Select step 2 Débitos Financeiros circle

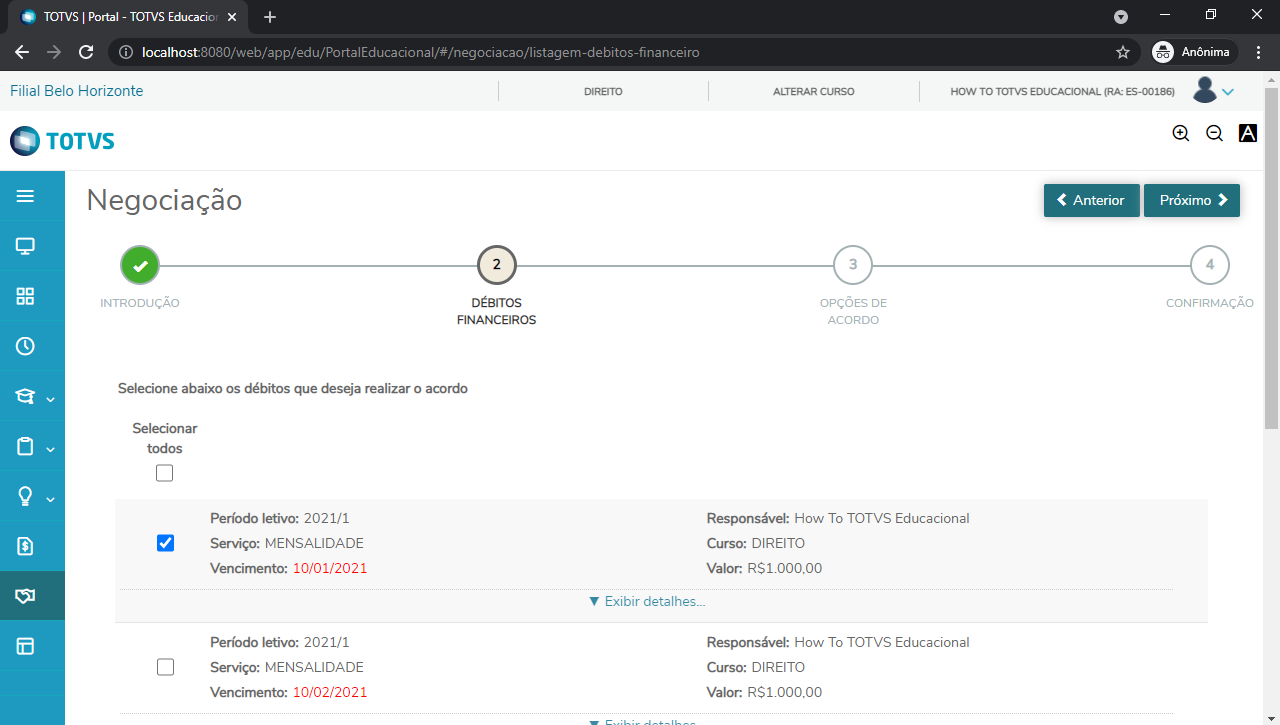pos(497,265)
